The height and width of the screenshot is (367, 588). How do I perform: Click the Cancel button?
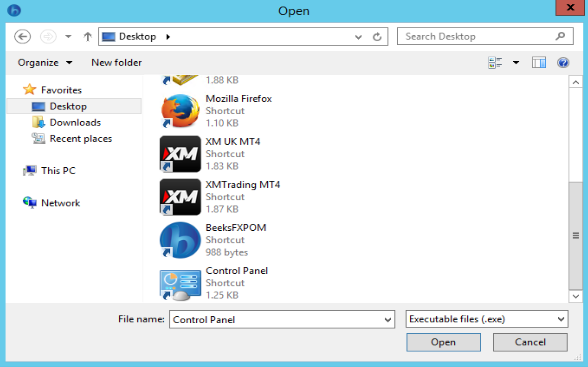pos(530,342)
